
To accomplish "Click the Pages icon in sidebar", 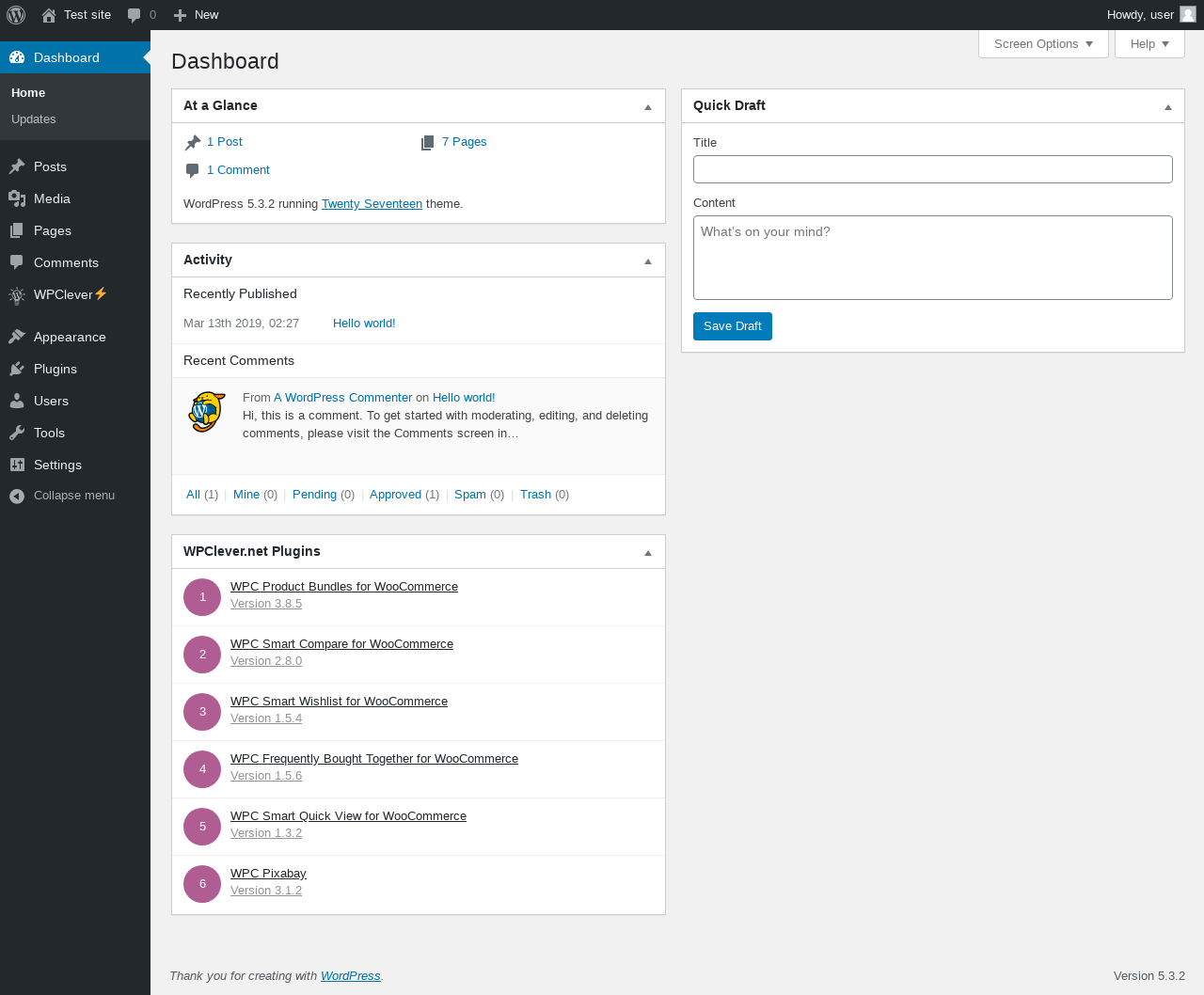I will (17, 230).
